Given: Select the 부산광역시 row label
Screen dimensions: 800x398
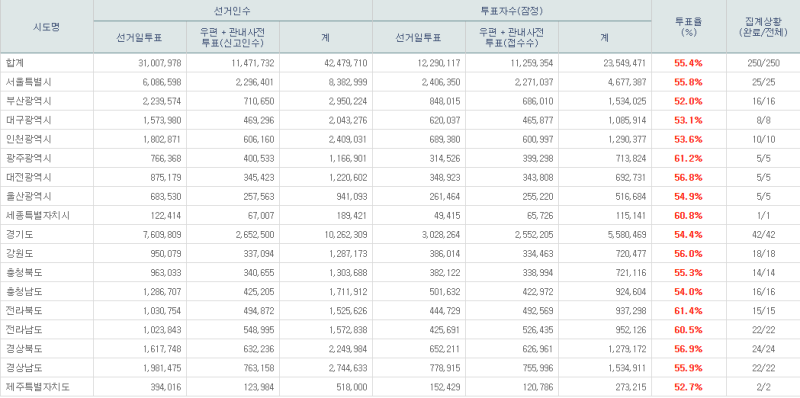Looking at the screenshot, I should pyautogui.click(x=29, y=101).
